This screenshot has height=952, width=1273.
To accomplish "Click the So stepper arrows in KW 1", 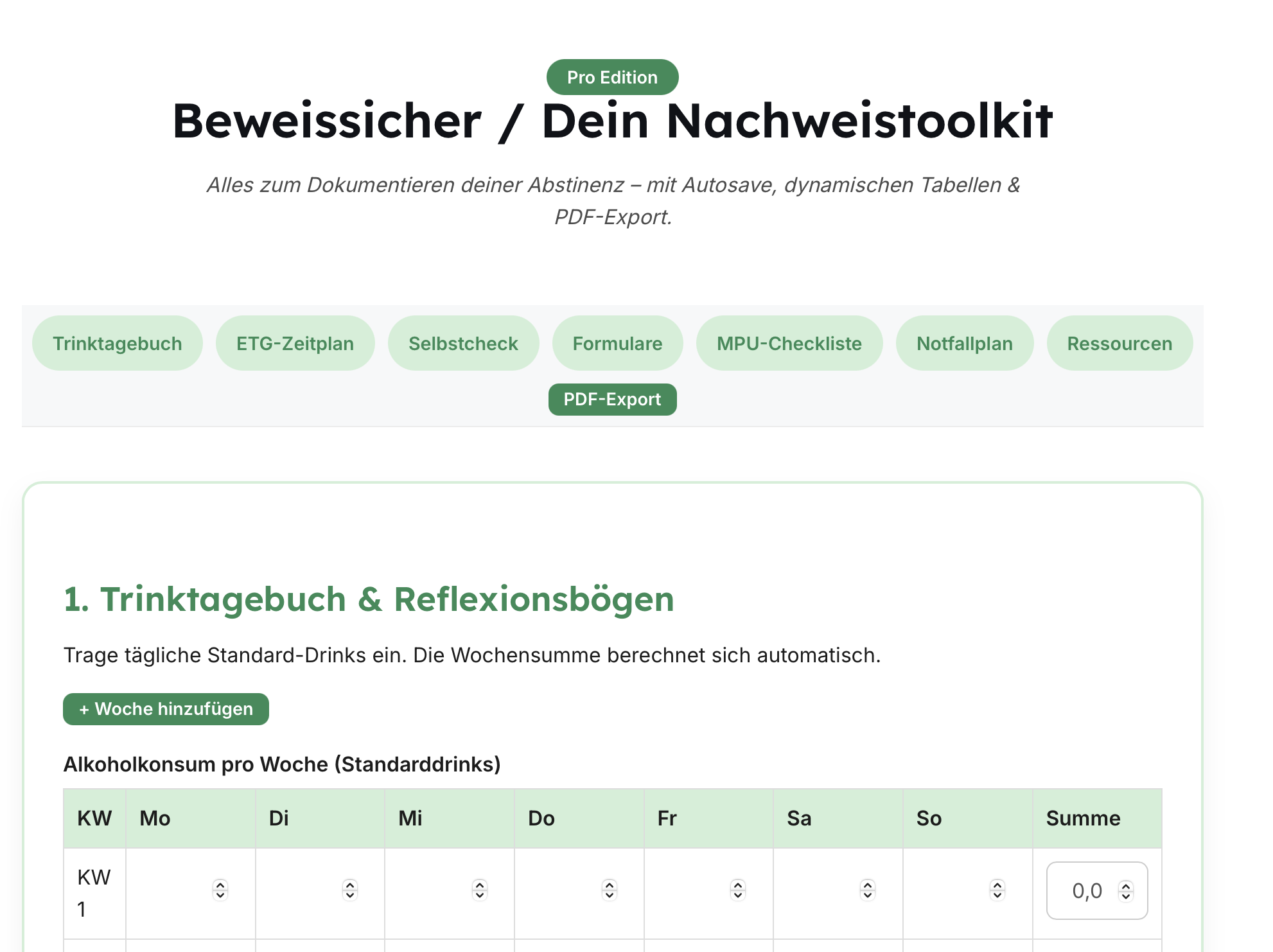I will pyautogui.click(x=997, y=890).
